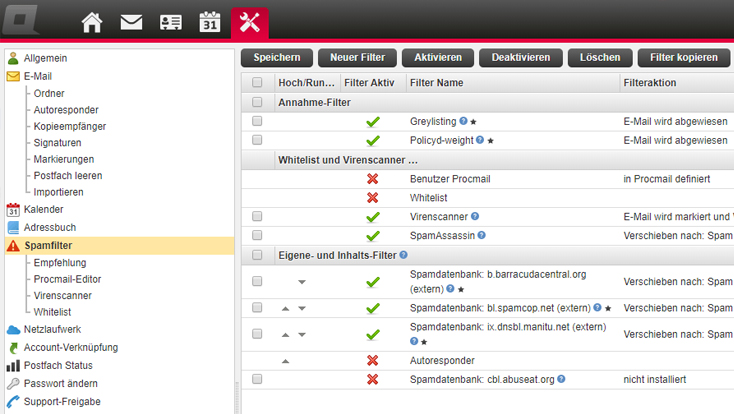Click the Deaktivieren button
This screenshot has height=414, width=734.
(521, 58)
